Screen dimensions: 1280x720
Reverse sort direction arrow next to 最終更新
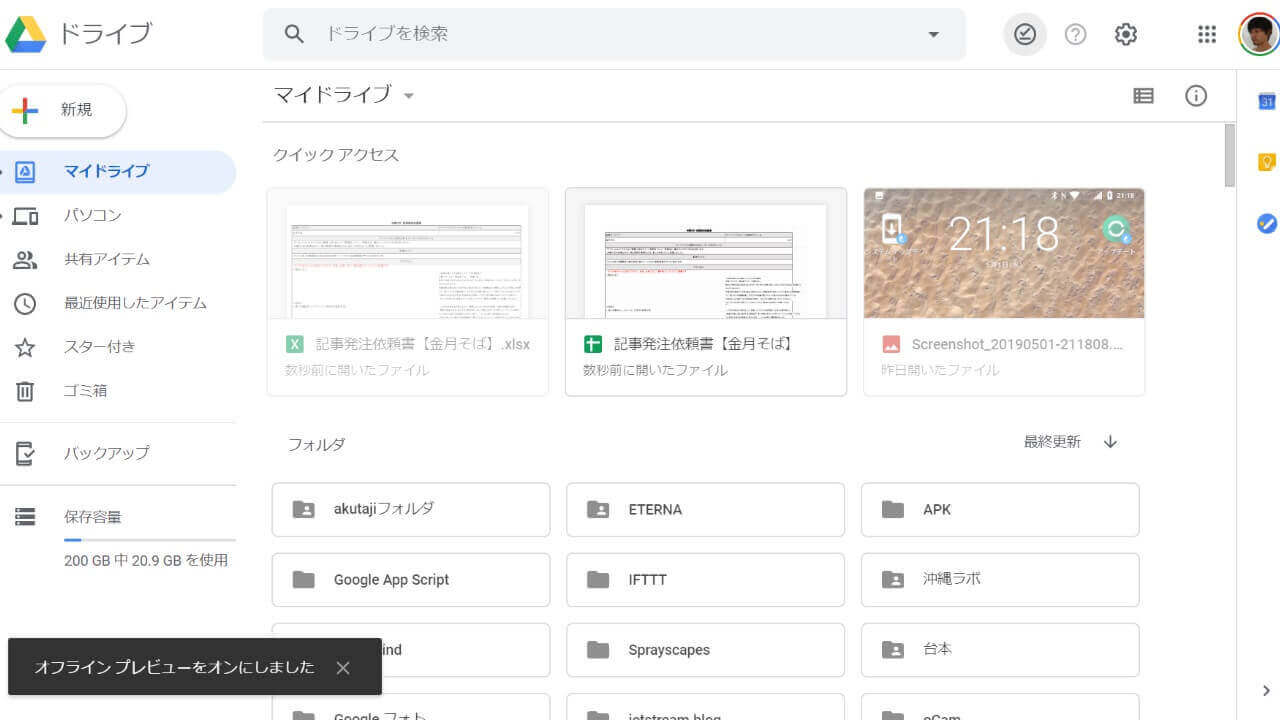[x=1110, y=442]
